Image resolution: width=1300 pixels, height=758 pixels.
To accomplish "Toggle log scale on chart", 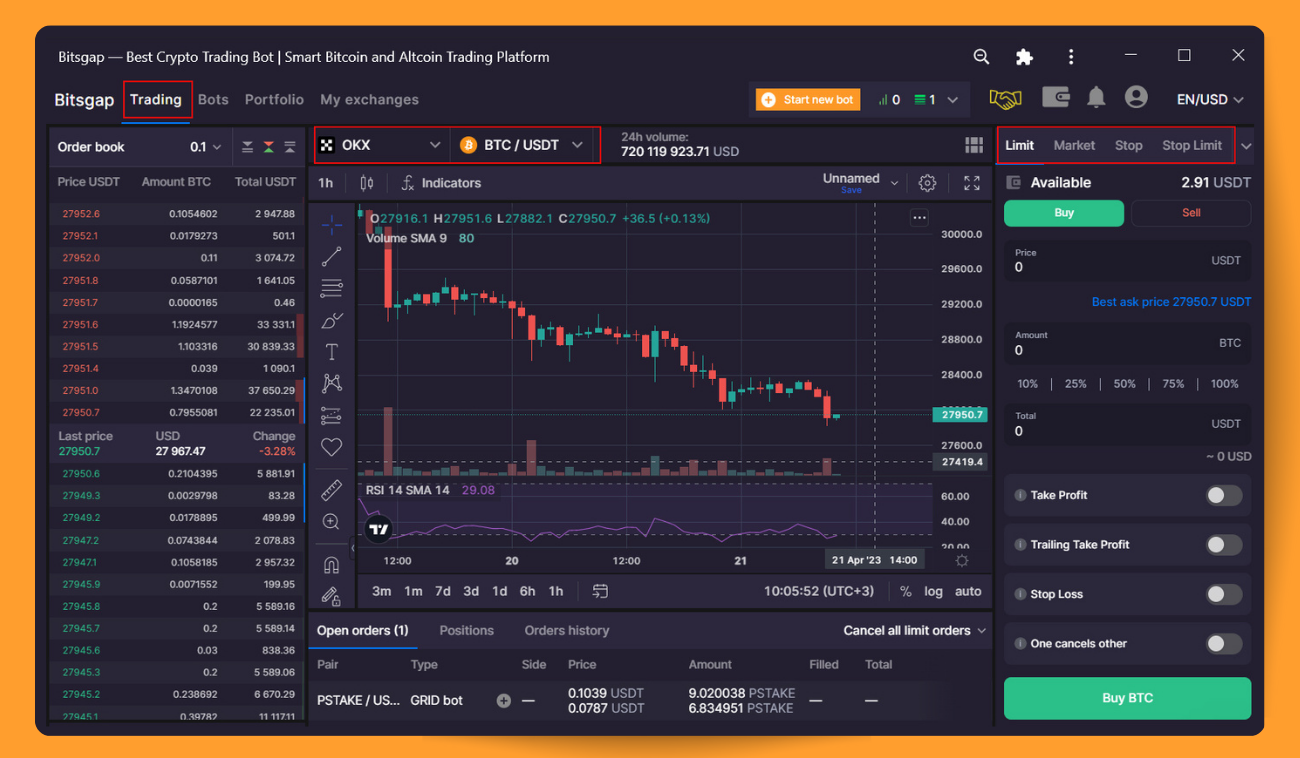I will [x=933, y=591].
